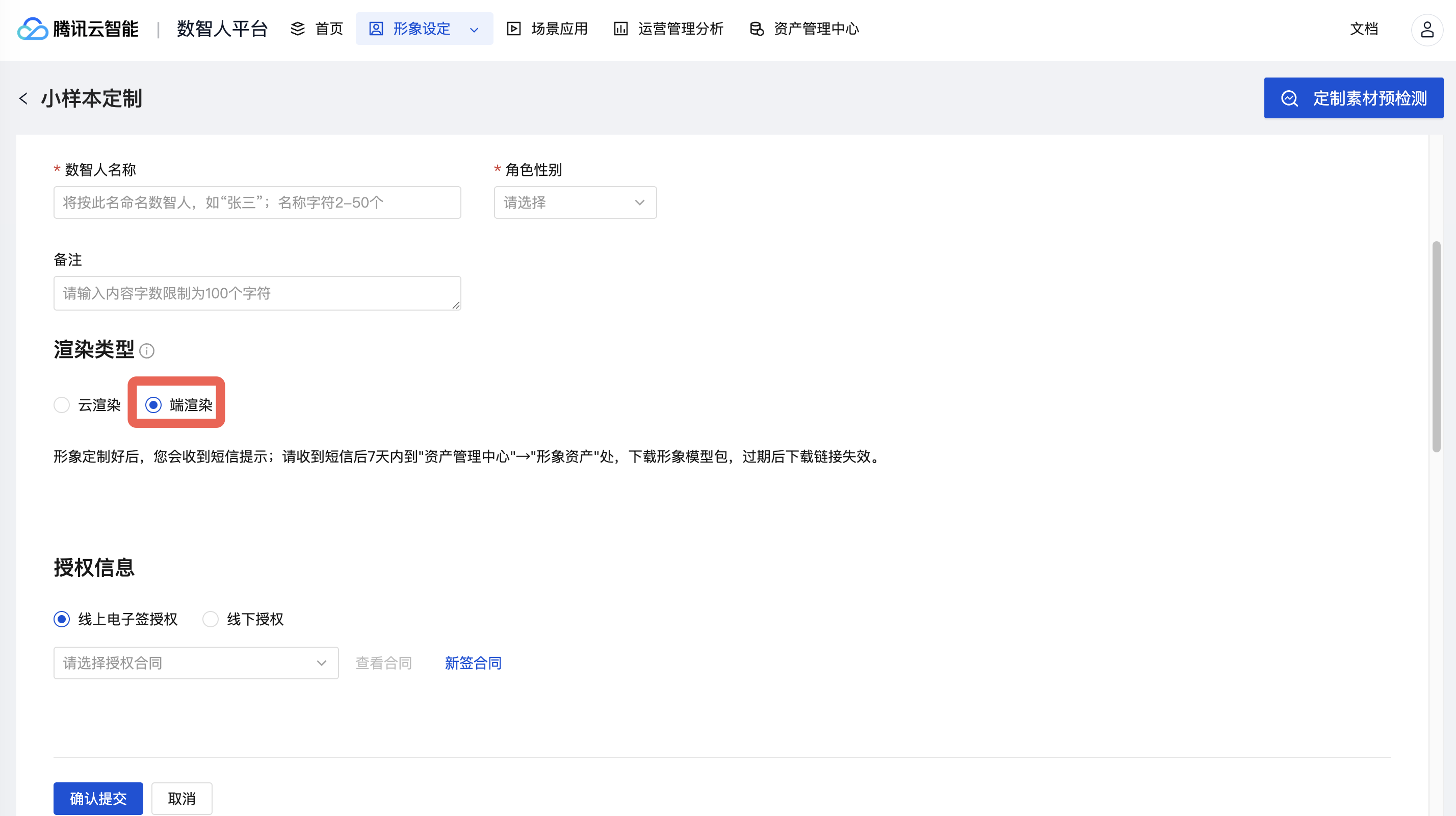Click the Tencent Cloud logo icon
The height and width of the screenshot is (816, 1456).
(32, 29)
